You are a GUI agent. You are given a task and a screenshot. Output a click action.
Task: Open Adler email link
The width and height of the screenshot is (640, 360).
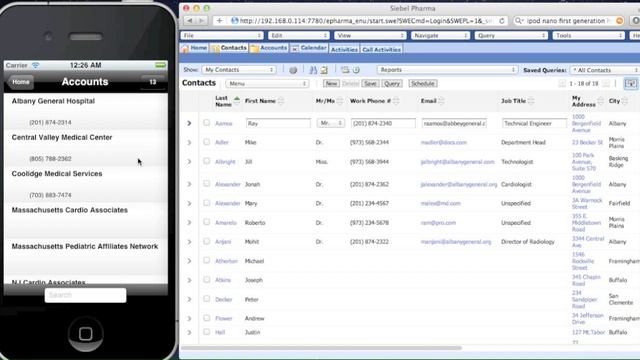[x=443, y=142]
